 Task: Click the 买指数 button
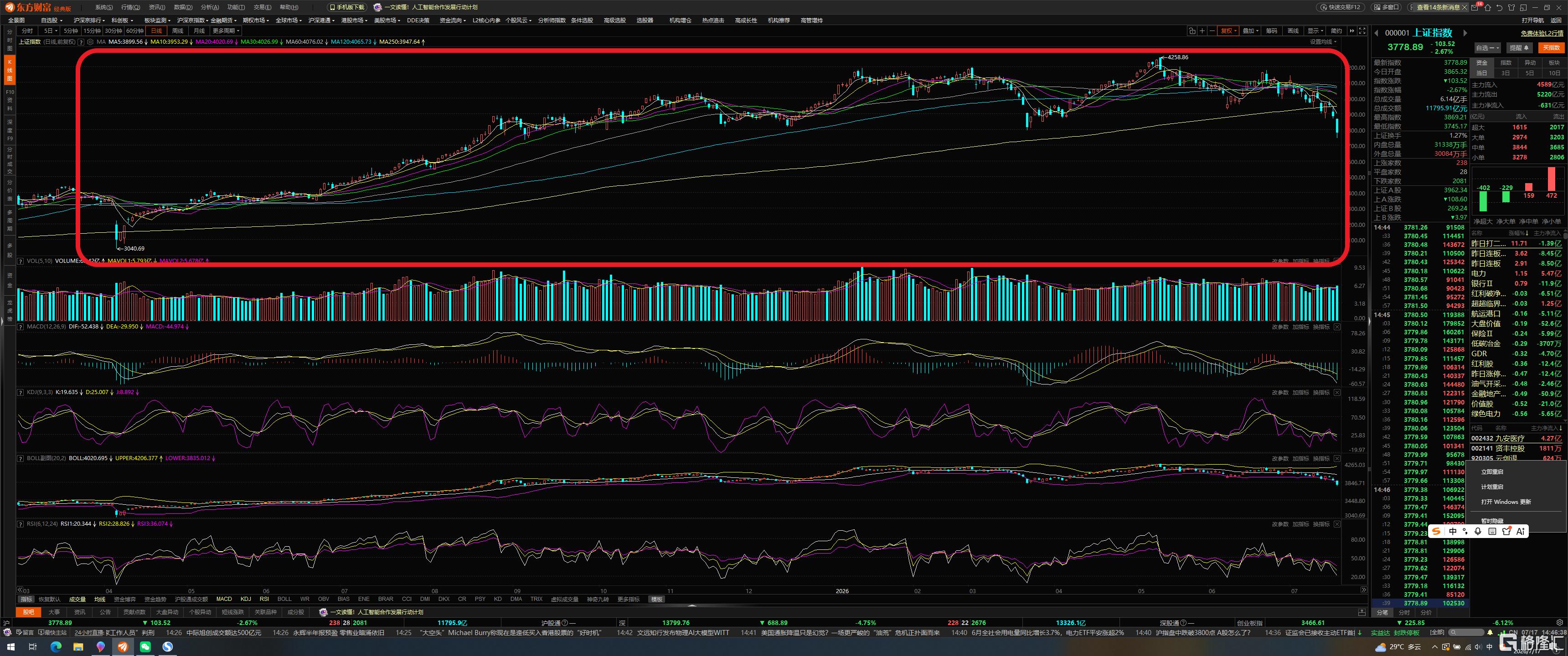point(1551,47)
